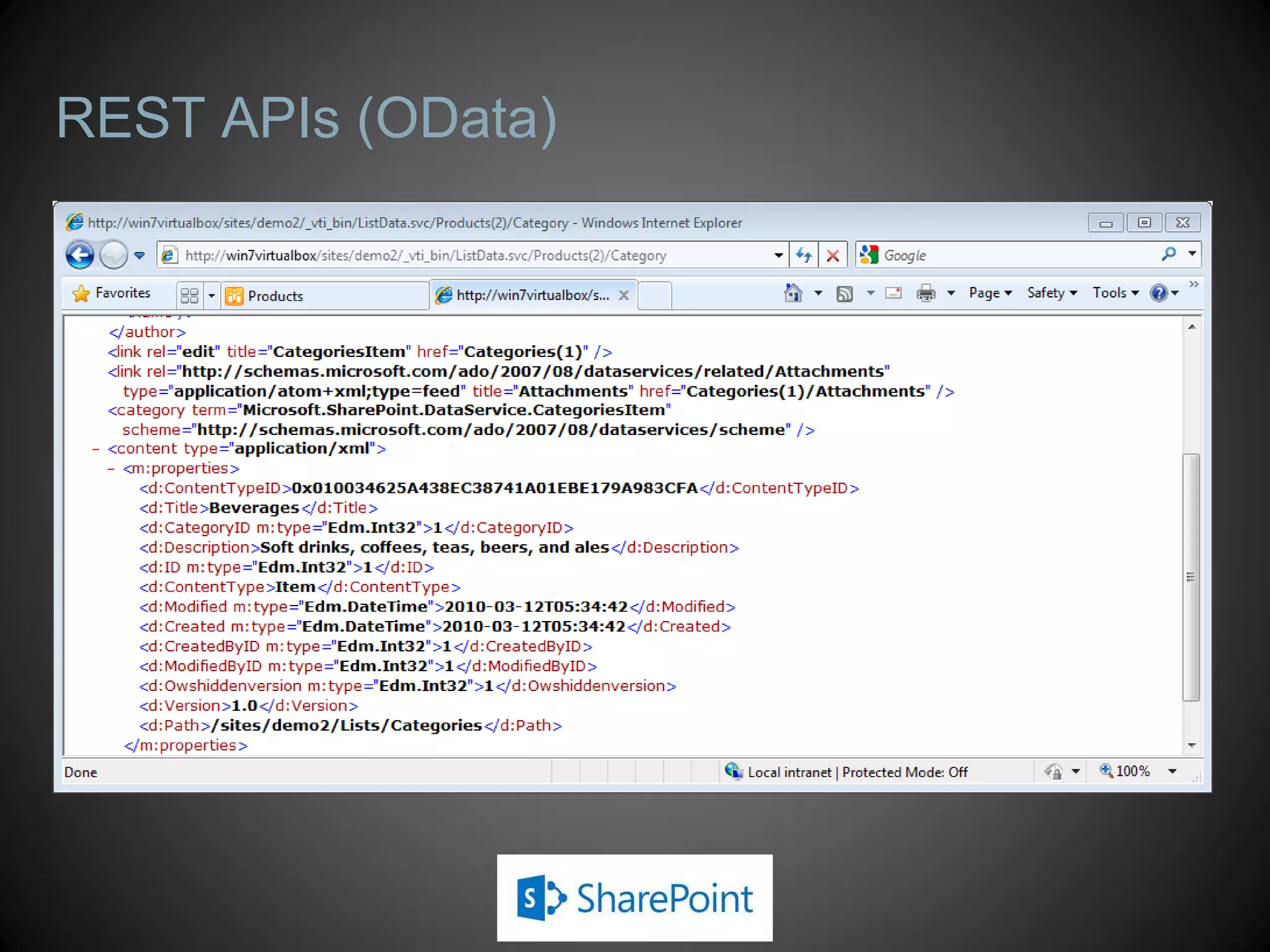Click the Back navigation arrow

[x=80, y=255]
